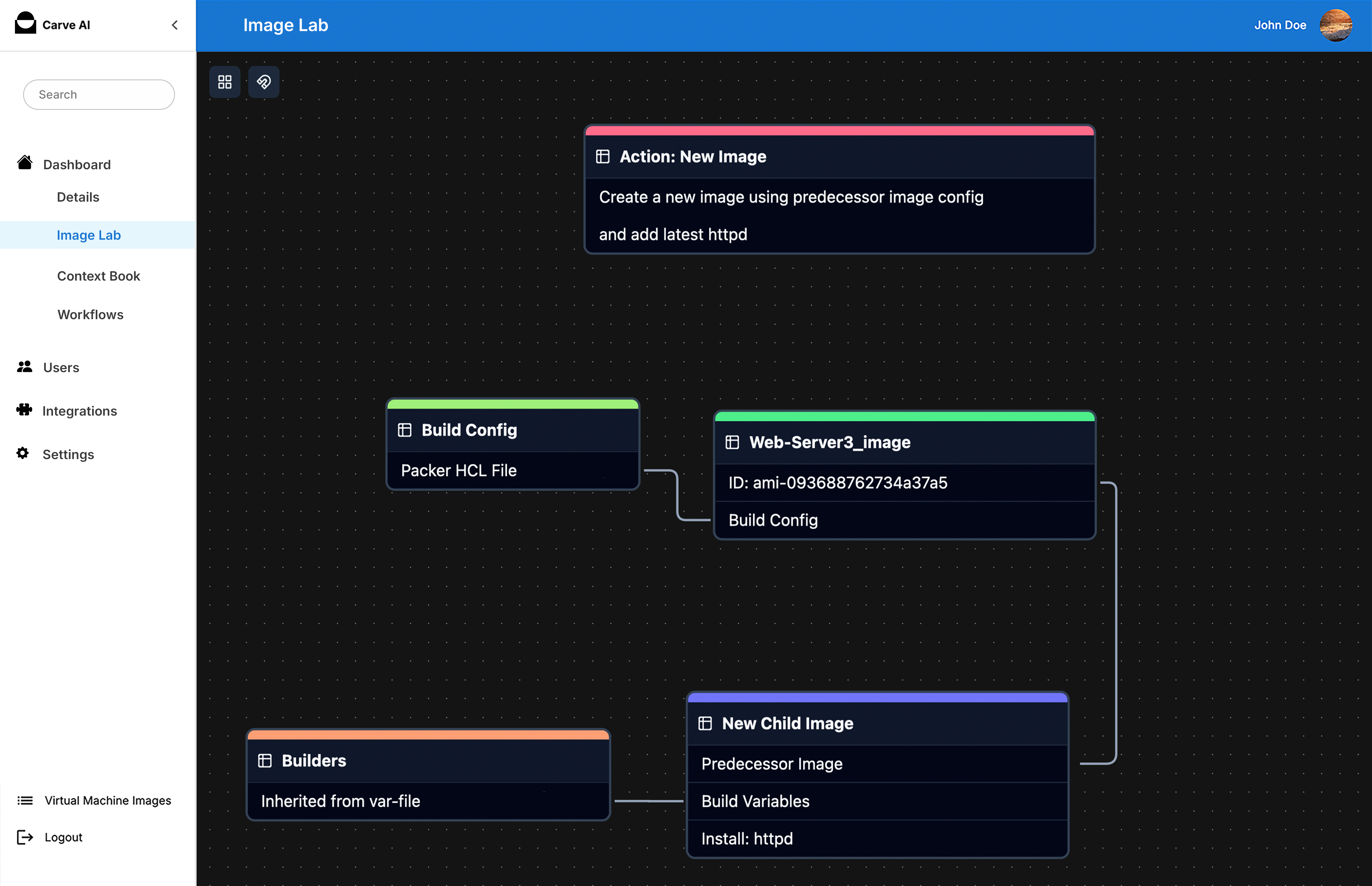Click the Settings gear icon
The width and height of the screenshot is (1372, 886).
click(x=23, y=453)
